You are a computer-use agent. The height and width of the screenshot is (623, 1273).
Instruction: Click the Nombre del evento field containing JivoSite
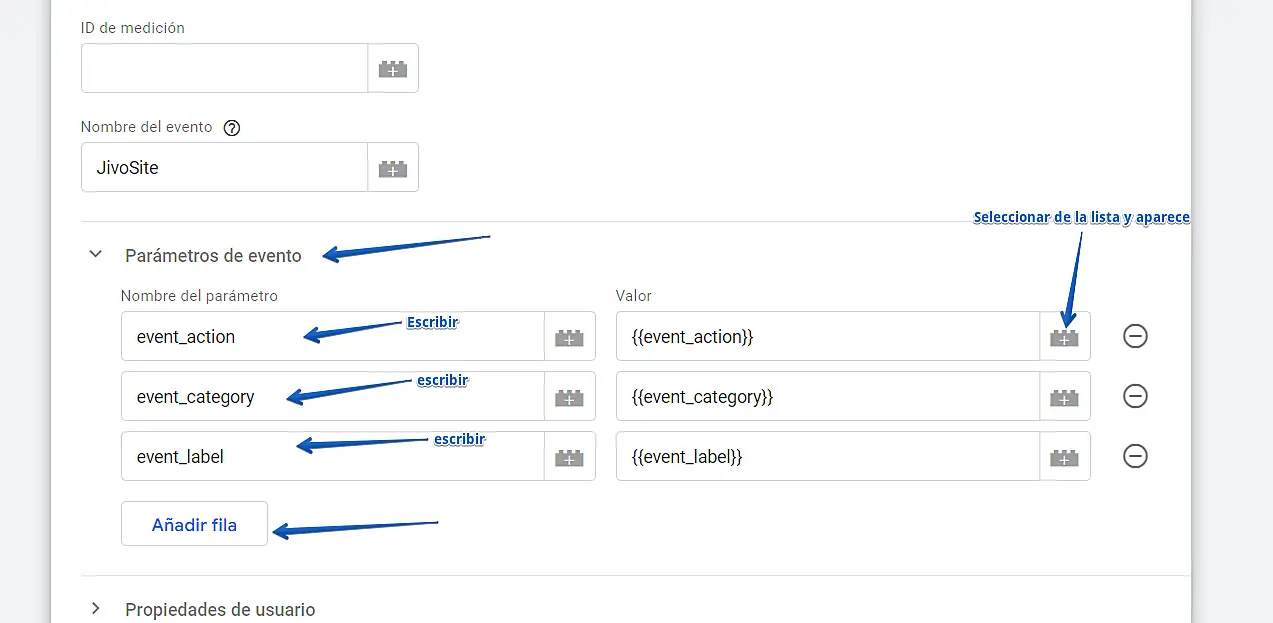[x=224, y=168]
